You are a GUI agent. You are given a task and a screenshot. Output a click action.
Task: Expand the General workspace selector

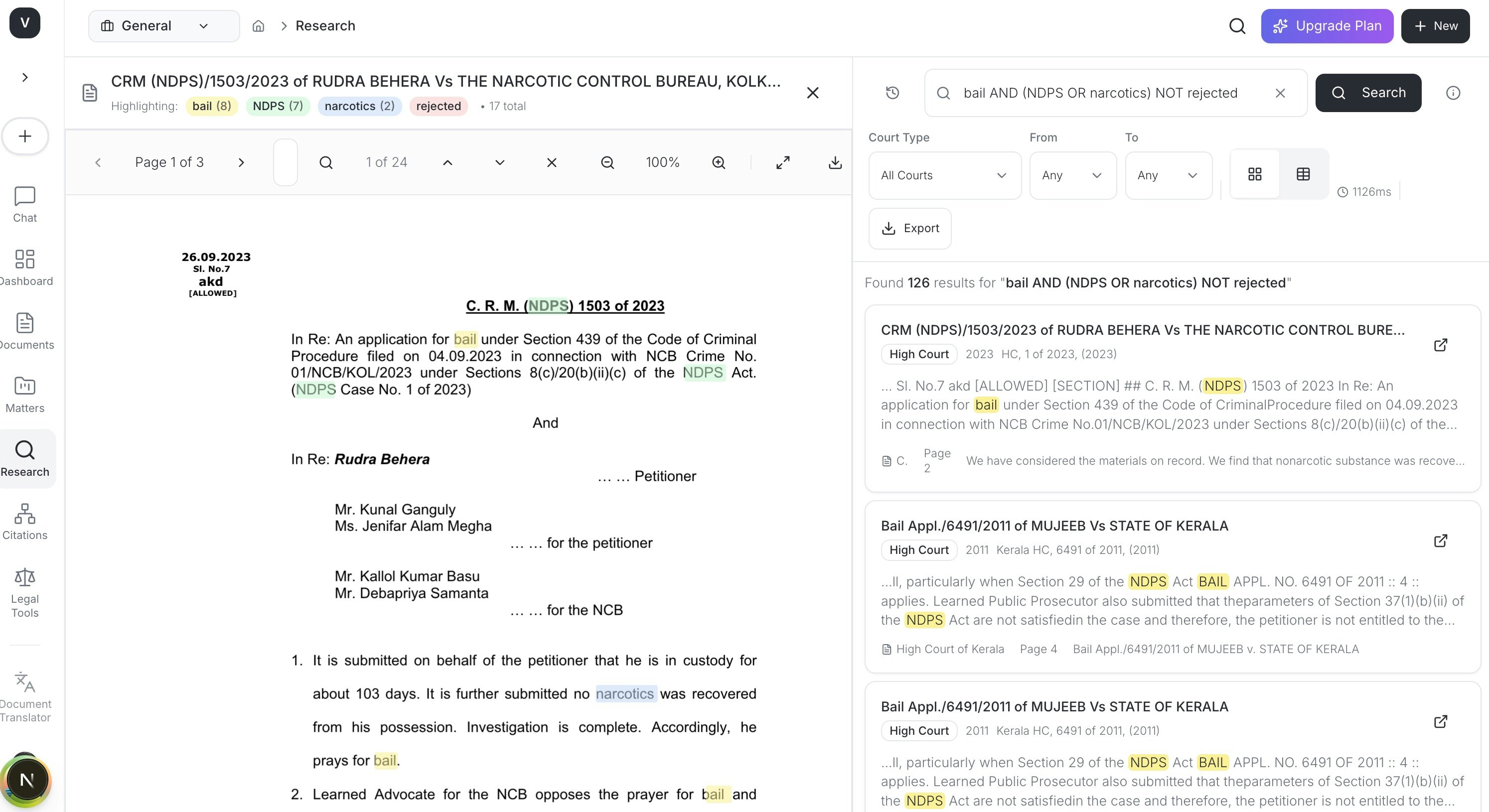pos(163,25)
